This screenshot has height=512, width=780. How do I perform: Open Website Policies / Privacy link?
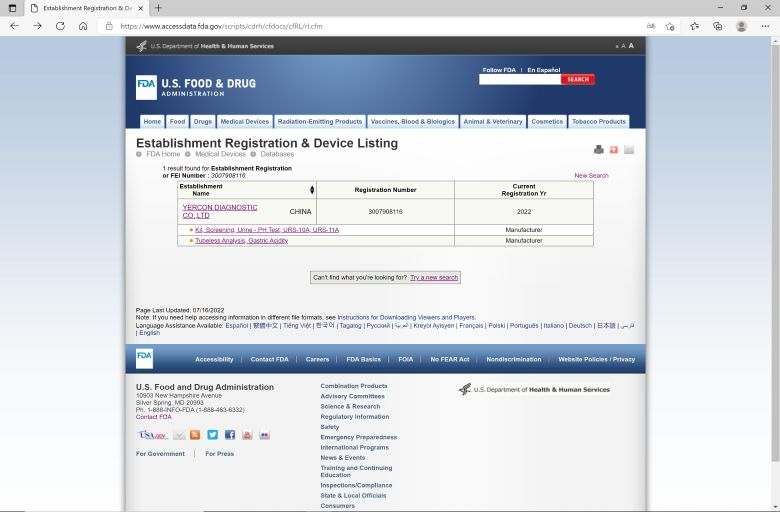(596, 359)
